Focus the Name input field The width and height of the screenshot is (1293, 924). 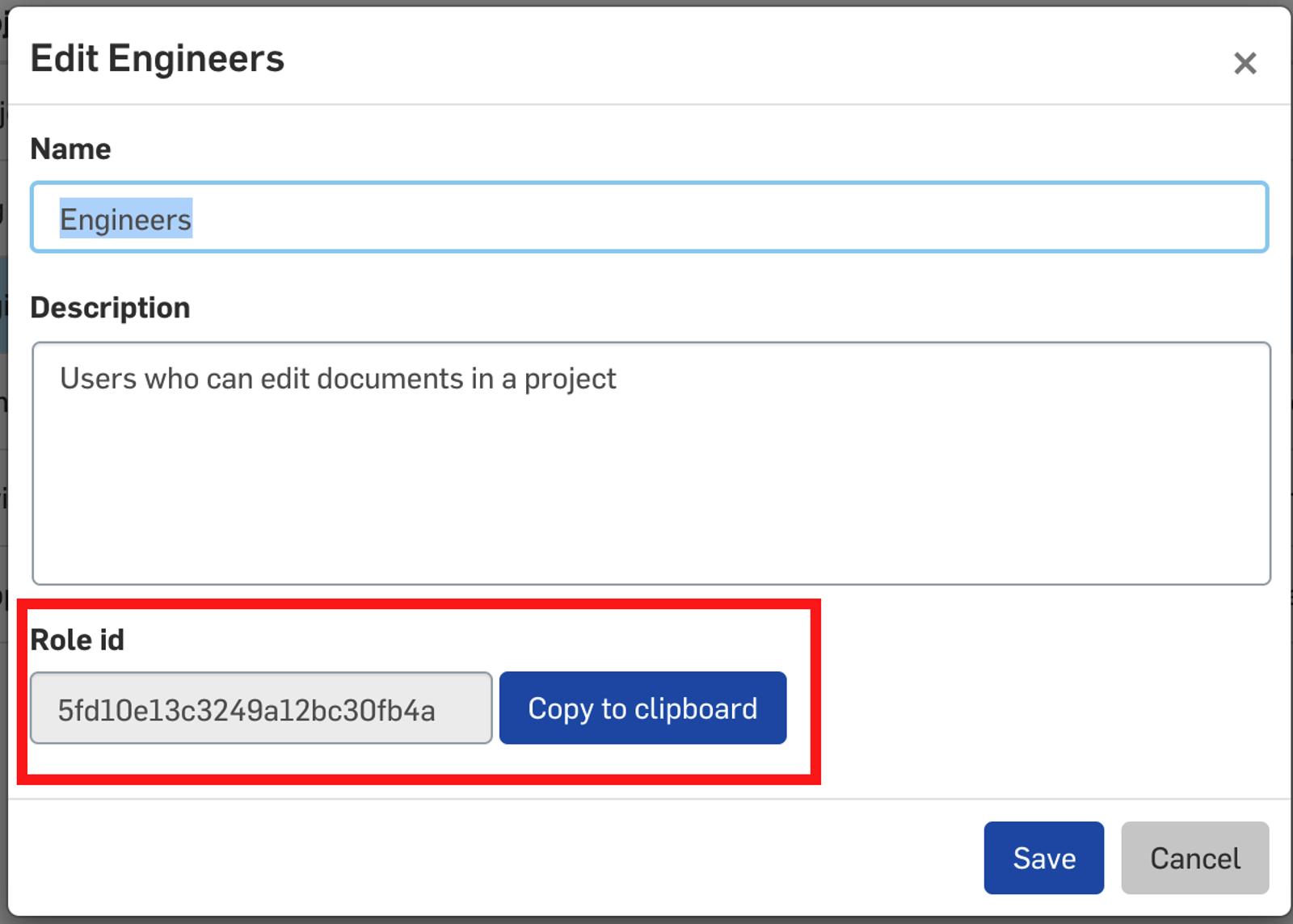[x=646, y=218]
